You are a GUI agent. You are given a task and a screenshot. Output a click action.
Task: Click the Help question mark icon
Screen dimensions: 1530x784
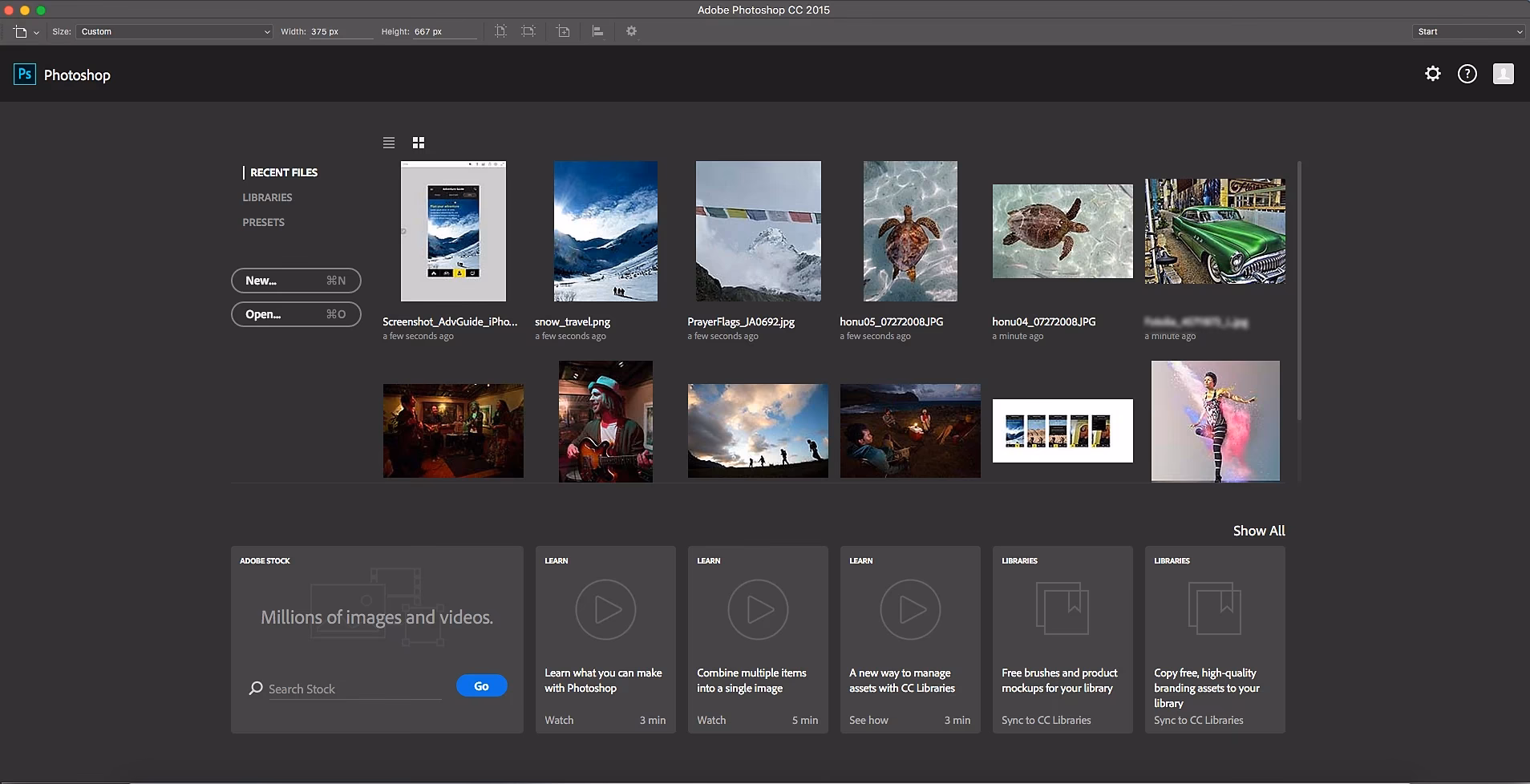coord(1467,74)
